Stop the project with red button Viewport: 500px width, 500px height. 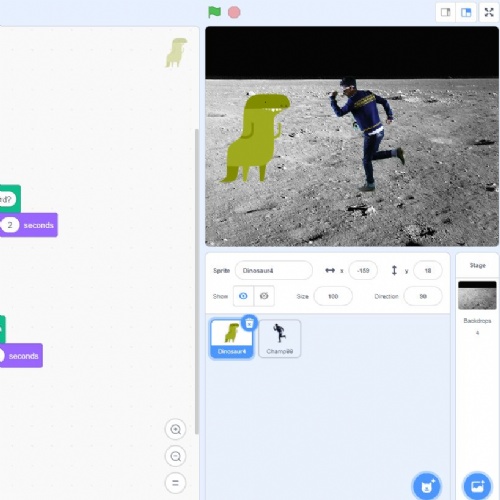click(x=234, y=12)
